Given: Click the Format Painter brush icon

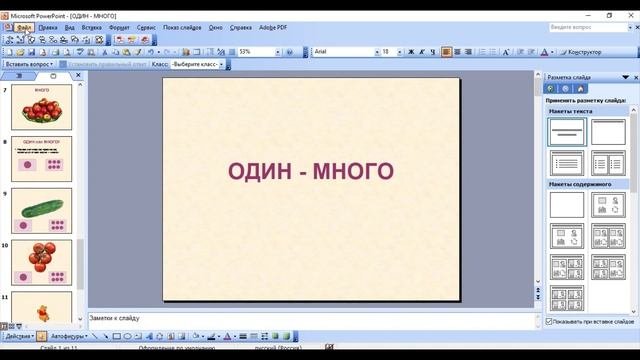Looking at the screenshot, I should point(138,52).
